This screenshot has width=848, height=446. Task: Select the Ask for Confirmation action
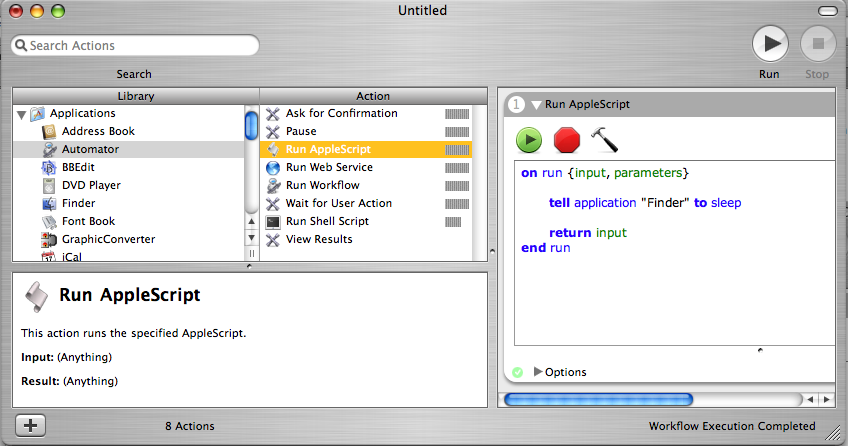click(x=366, y=113)
